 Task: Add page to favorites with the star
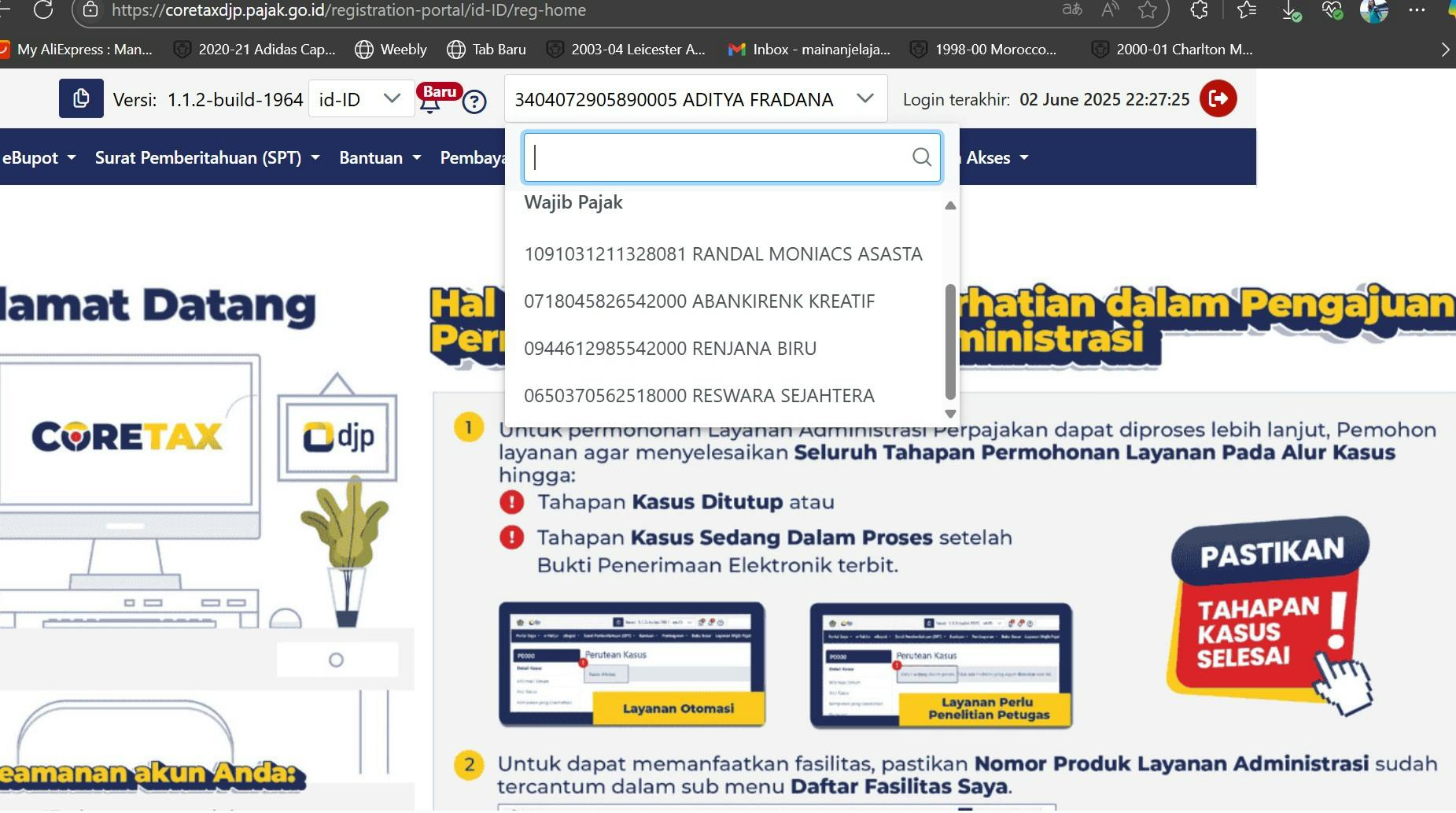pyautogui.click(x=1148, y=9)
